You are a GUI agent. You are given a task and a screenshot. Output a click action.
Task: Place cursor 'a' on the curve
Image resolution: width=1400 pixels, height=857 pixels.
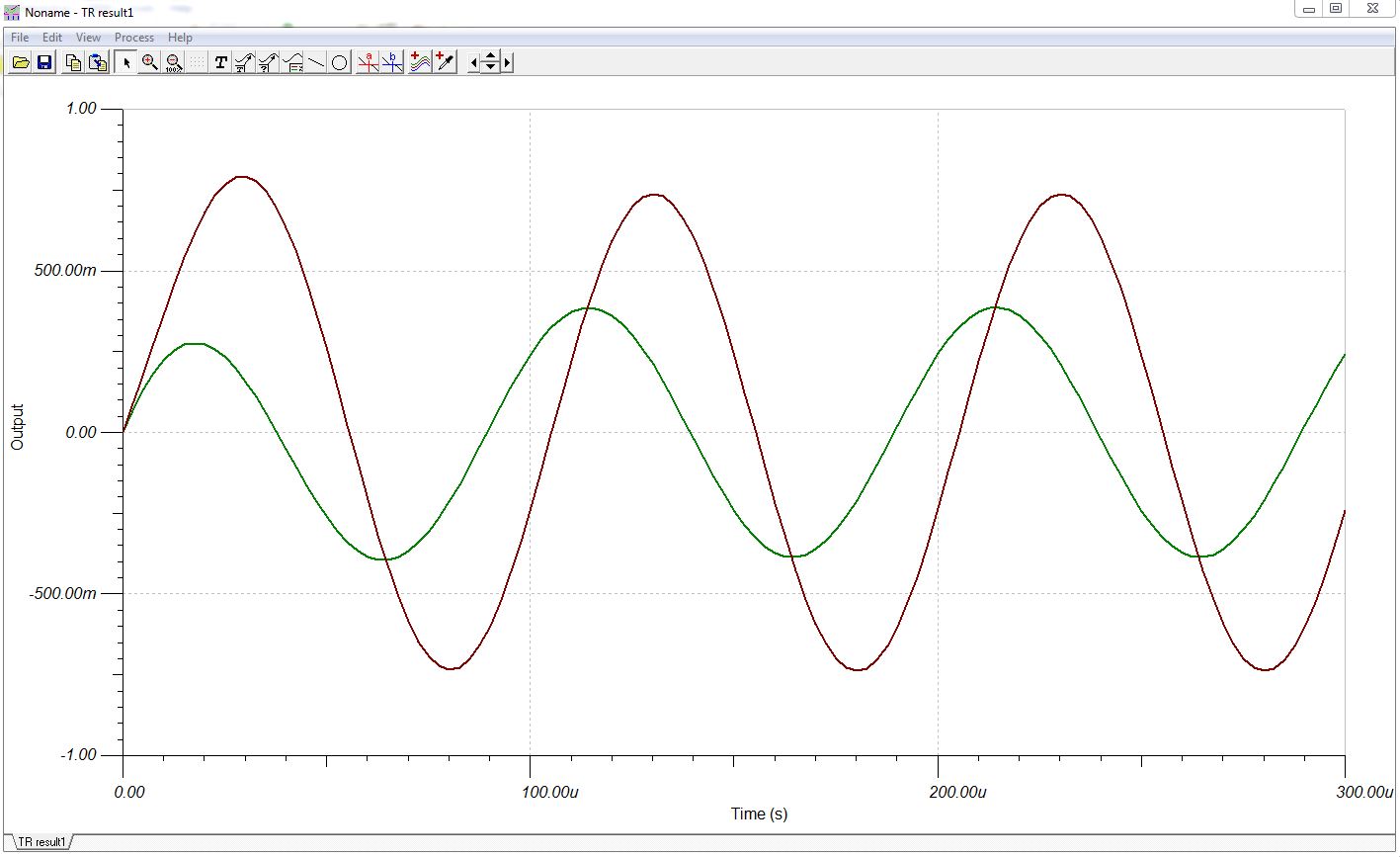coord(369,62)
